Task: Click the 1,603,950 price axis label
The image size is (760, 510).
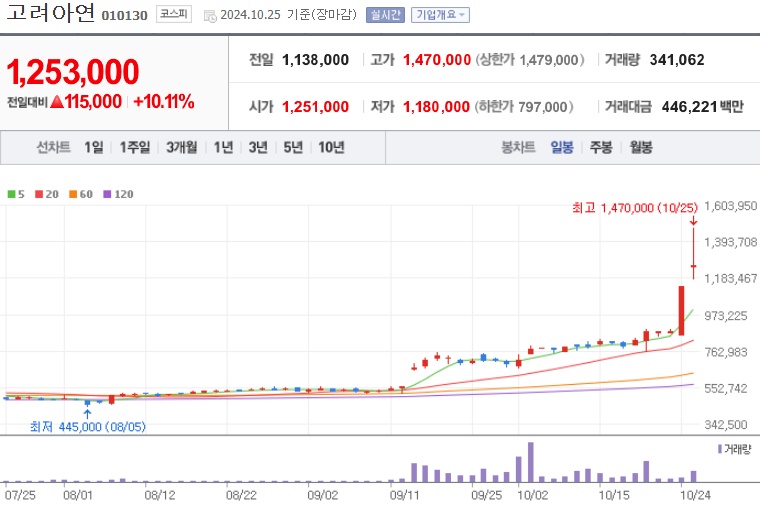Action: (x=730, y=206)
